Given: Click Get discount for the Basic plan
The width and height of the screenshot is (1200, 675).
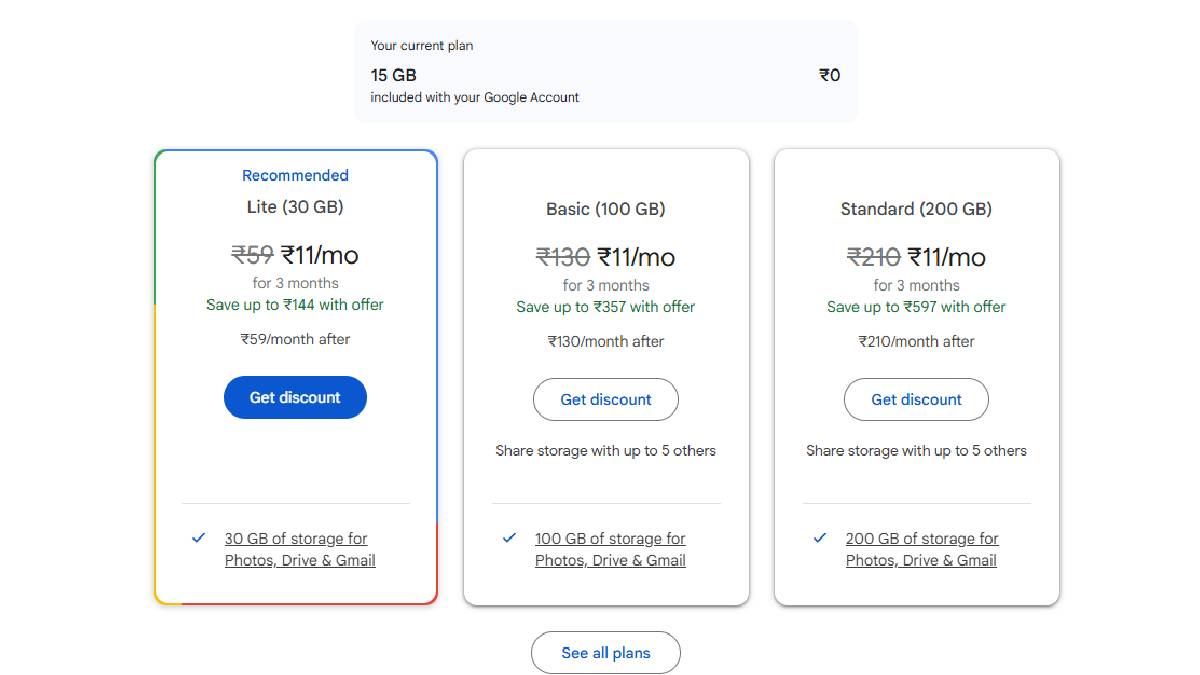Looking at the screenshot, I should pyautogui.click(x=606, y=400).
